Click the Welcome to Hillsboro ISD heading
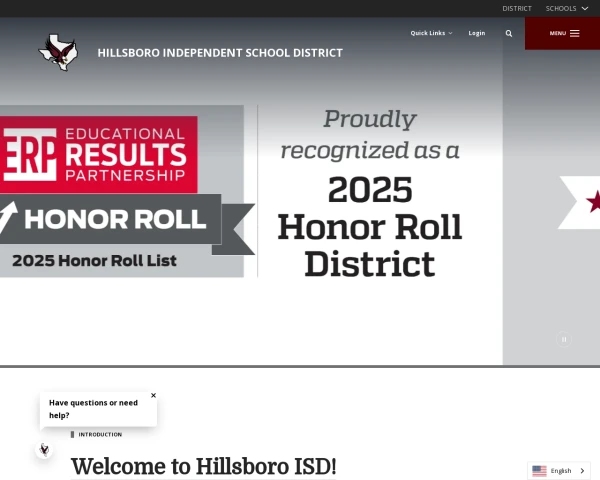The image size is (600, 480). (204, 466)
